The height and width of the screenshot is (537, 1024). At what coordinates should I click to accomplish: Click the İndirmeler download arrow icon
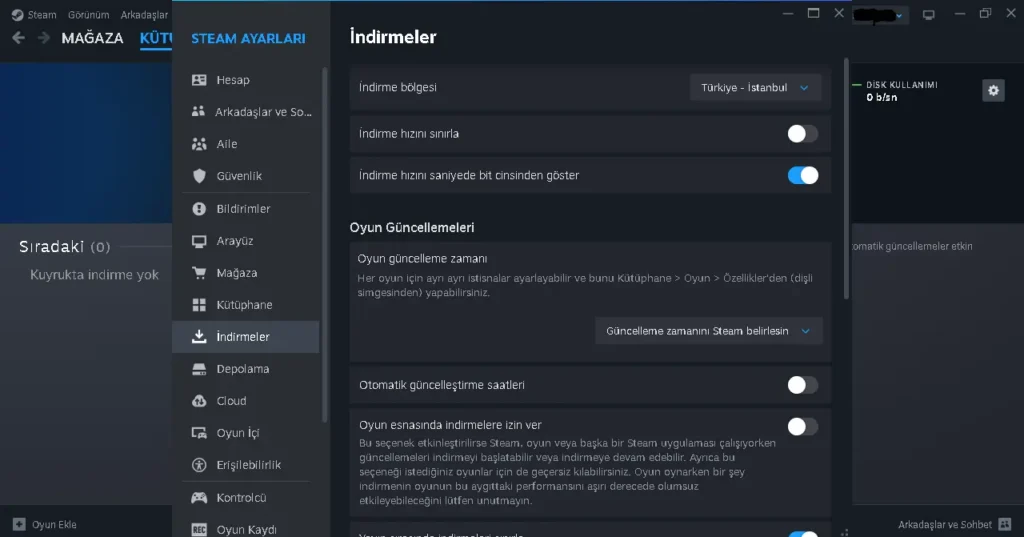tap(199, 337)
